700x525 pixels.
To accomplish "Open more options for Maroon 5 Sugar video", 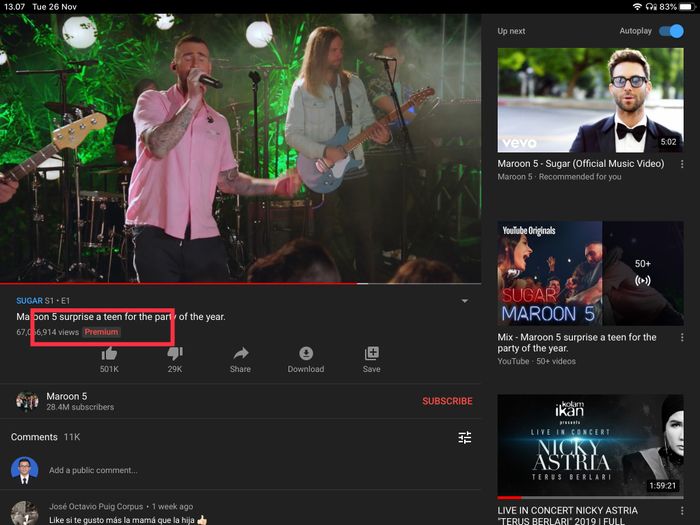I will [x=682, y=164].
